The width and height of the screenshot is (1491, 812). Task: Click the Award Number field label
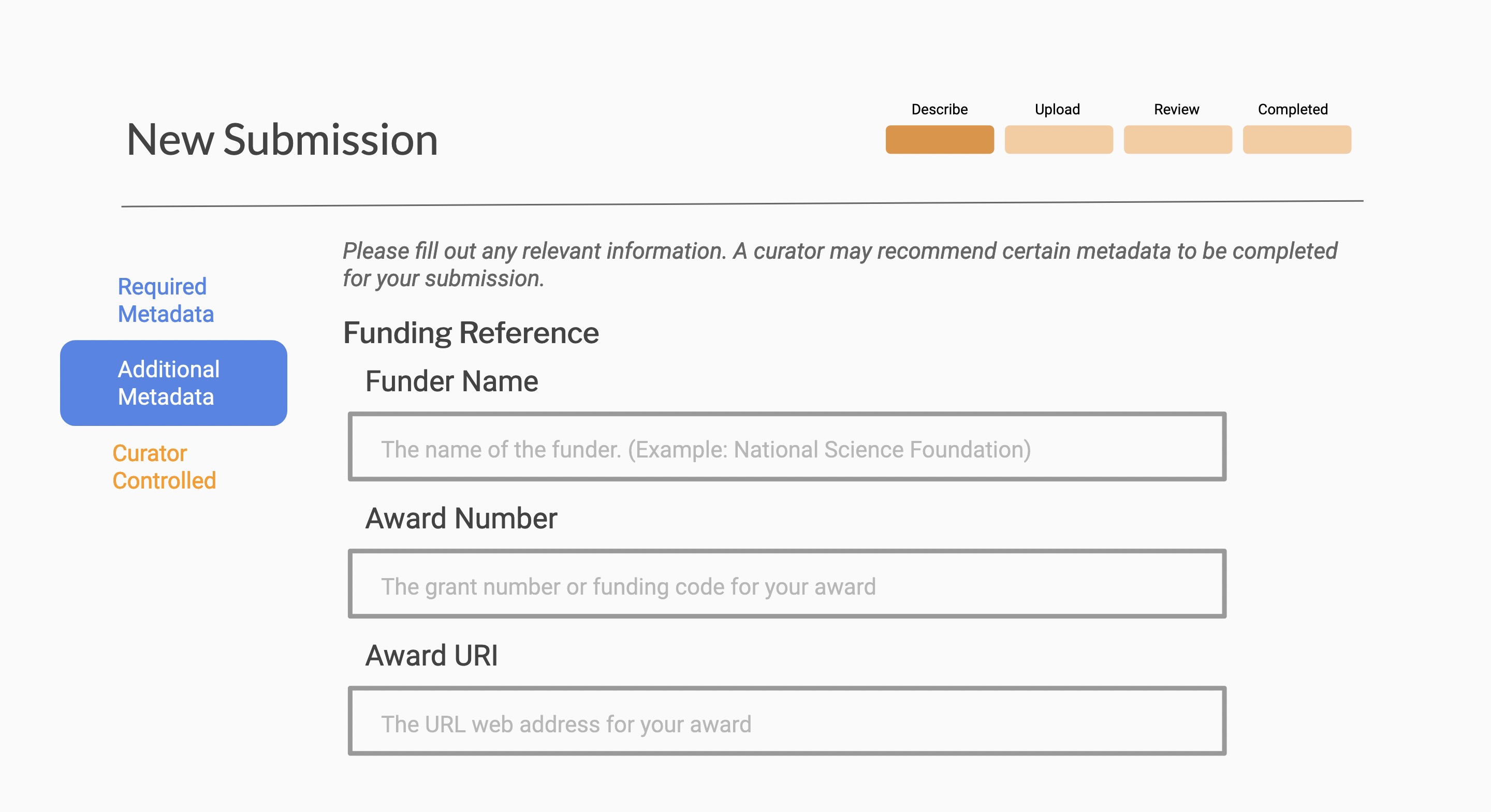(x=461, y=518)
